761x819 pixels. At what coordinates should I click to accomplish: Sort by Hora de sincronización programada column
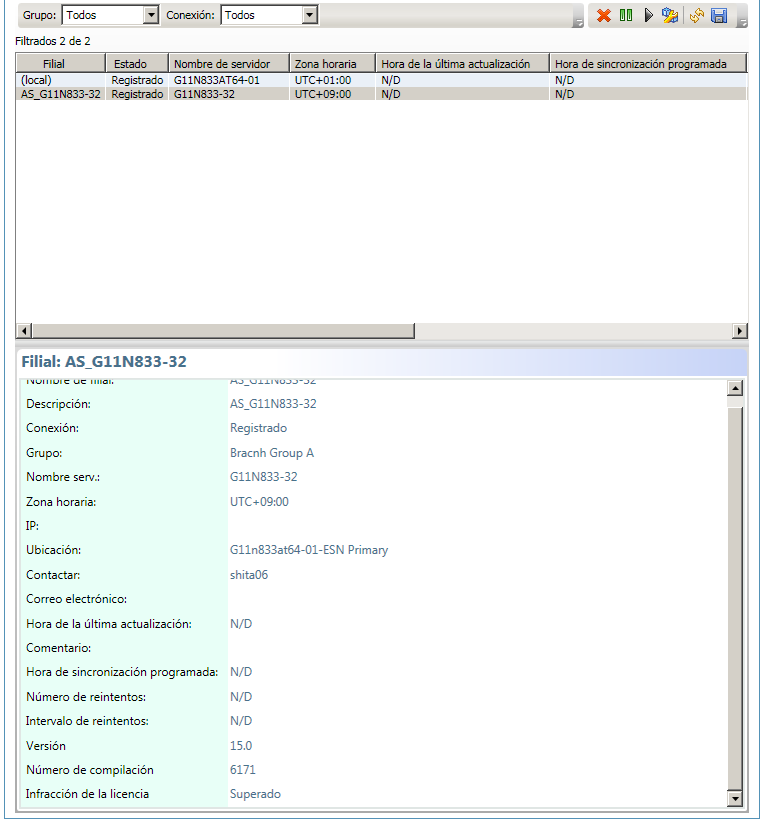coord(648,64)
